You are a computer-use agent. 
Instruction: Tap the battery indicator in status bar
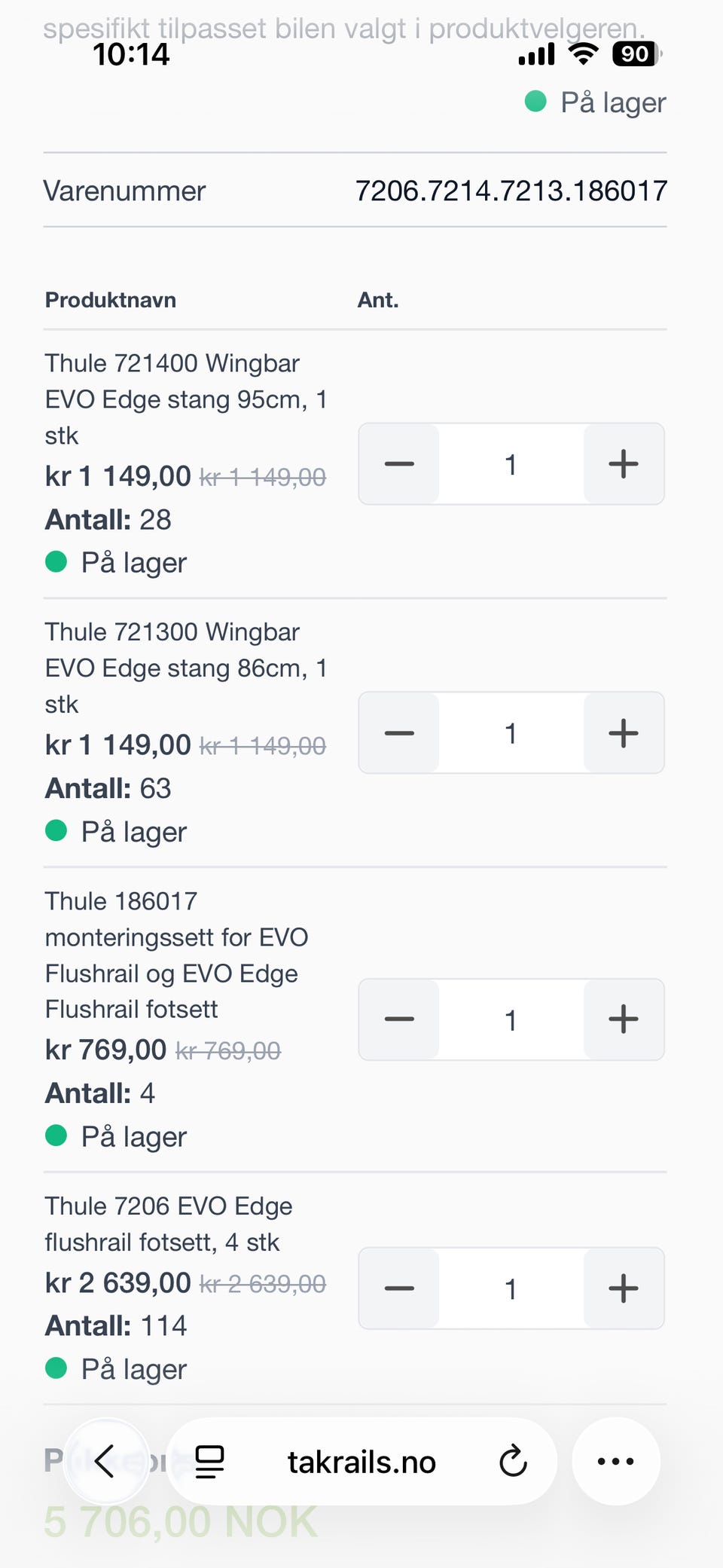(636, 54)
